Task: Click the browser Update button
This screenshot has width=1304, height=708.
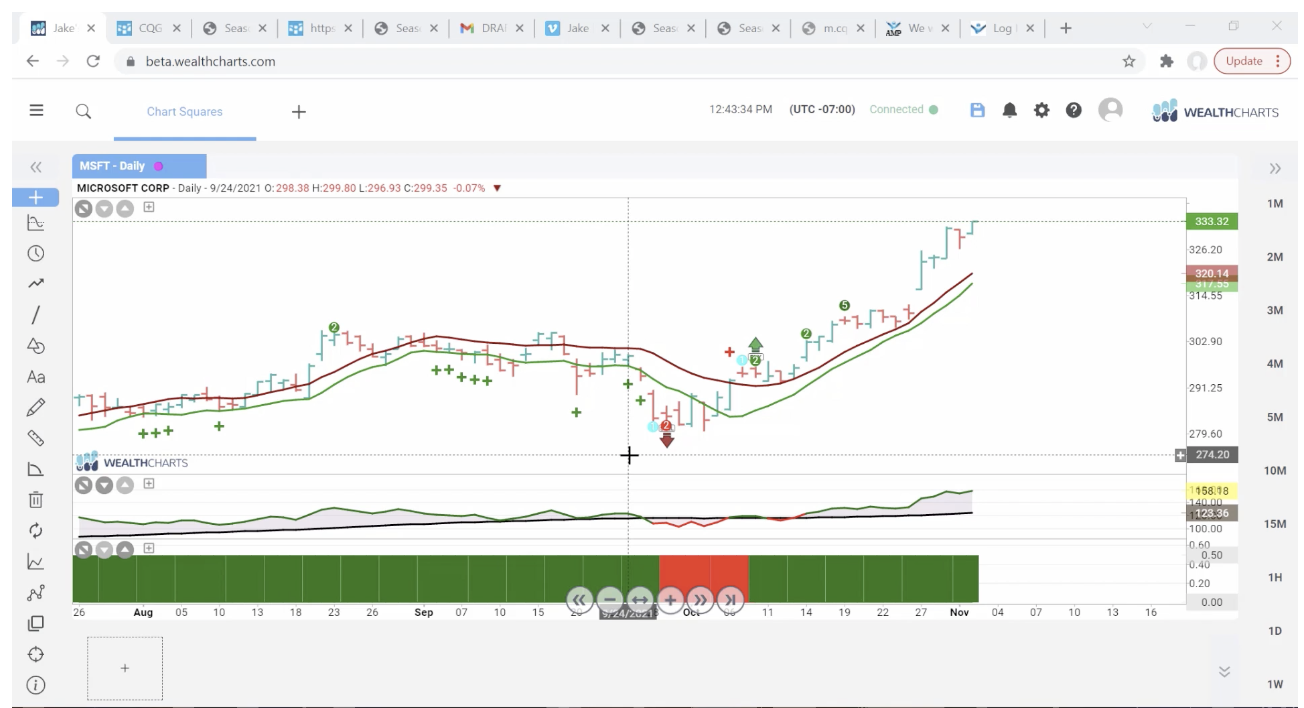Action: tap(1252, 61)
